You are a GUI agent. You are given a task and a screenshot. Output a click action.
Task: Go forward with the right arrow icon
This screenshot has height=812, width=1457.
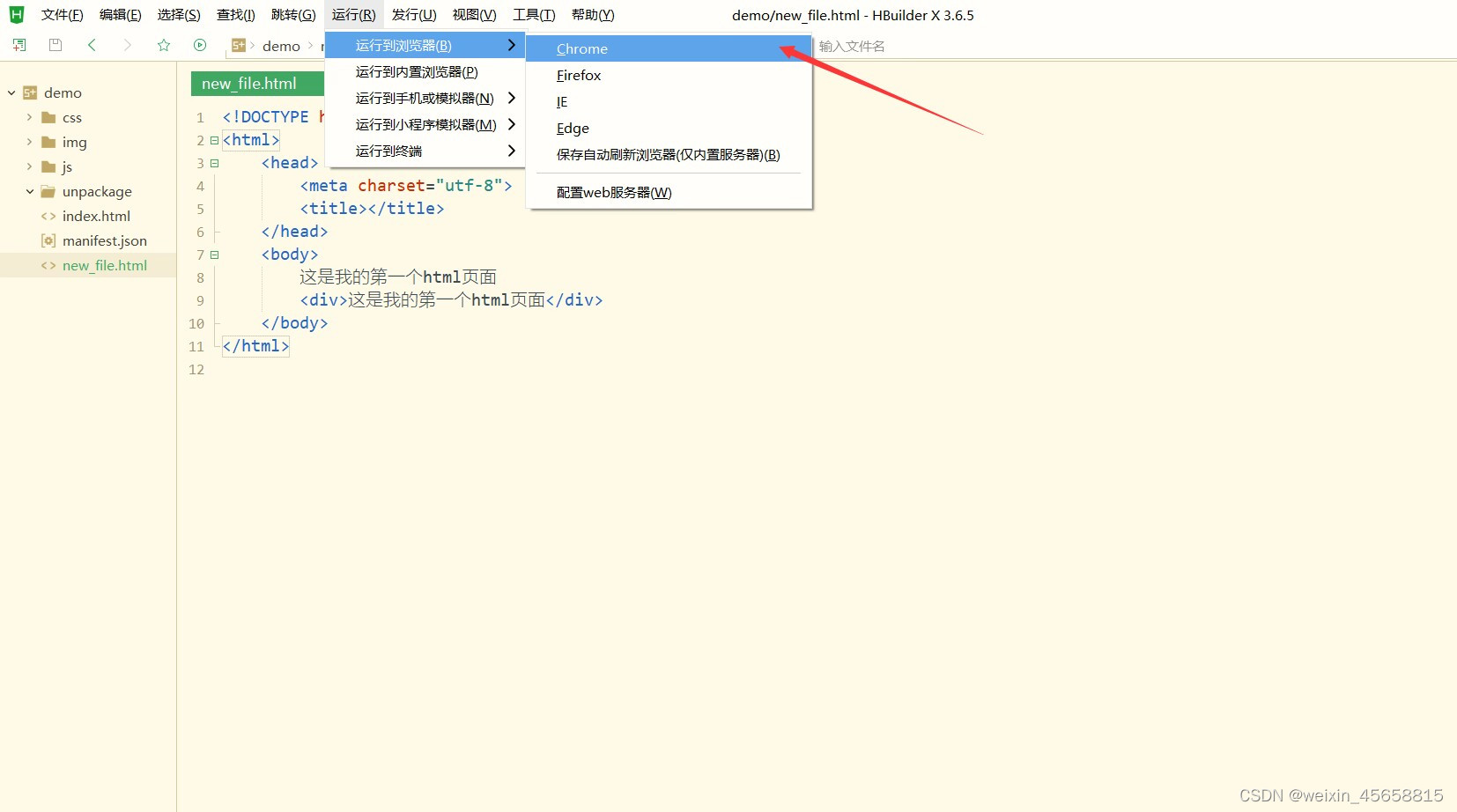coord(128,45)
